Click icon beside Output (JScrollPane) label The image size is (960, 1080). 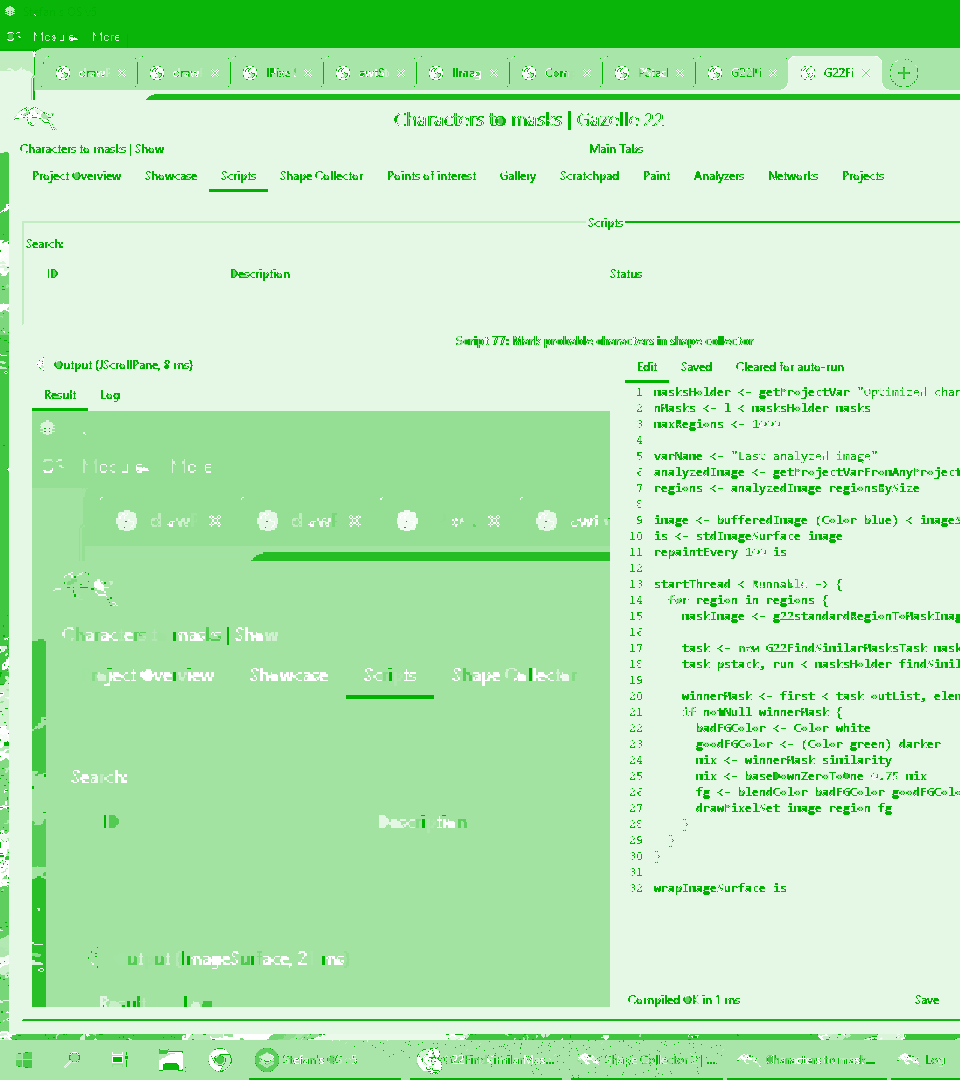click(x=41, y=365)
